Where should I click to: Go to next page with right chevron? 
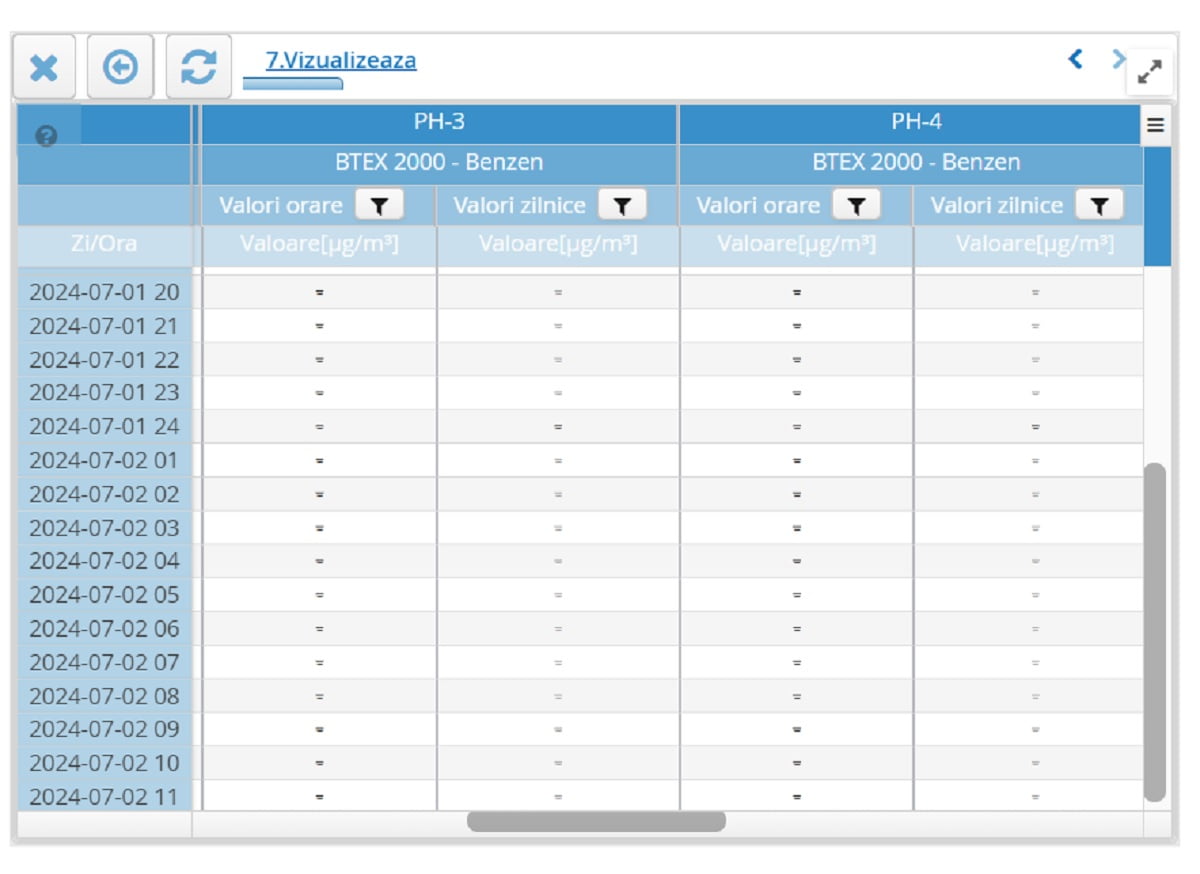point(1118,59)
